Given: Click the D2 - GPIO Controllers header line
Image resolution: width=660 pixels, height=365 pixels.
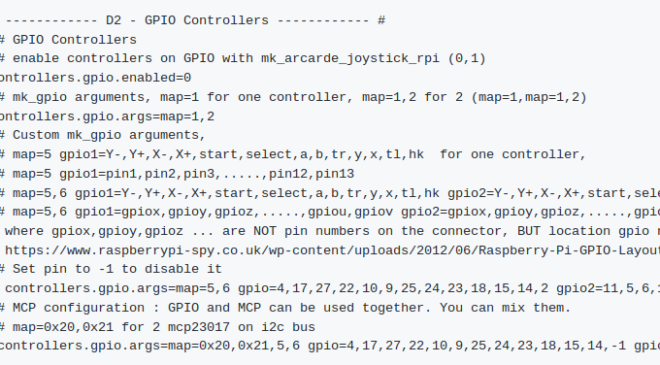Looking at the screenshot, I should (x=192, y=20).
